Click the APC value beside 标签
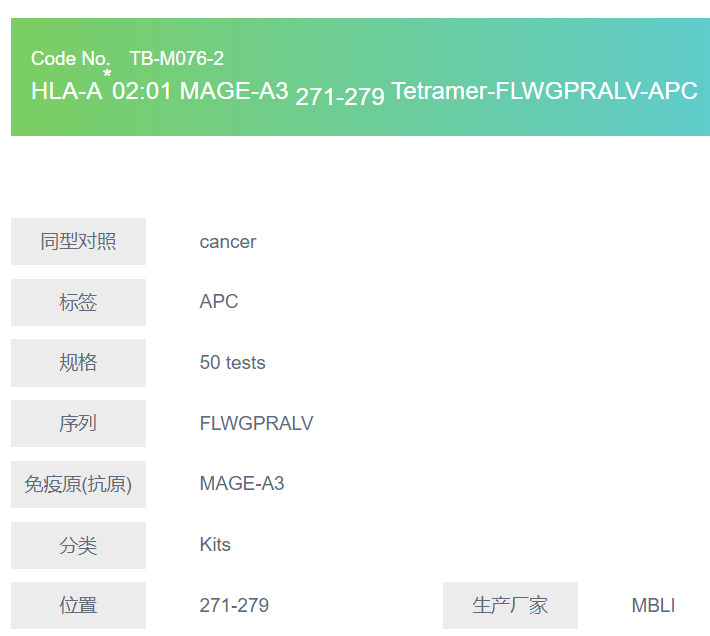Viewport: 710px width, 636px height. tap(219, 302)
